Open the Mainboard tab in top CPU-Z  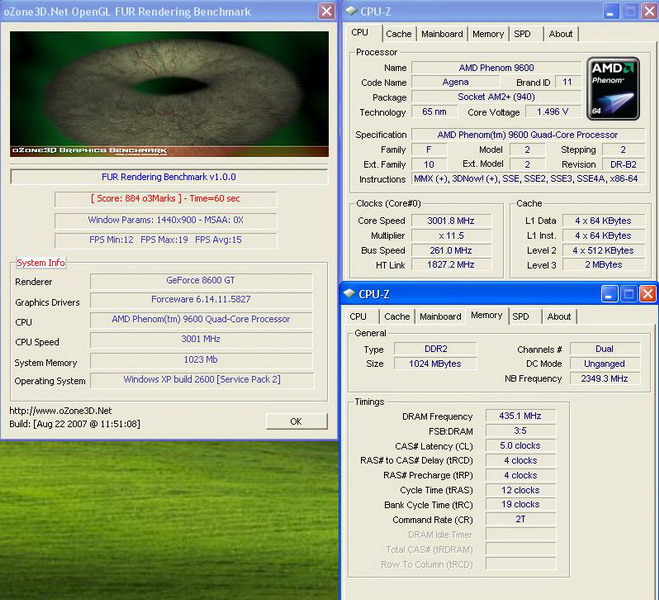(x=442, y=34)
